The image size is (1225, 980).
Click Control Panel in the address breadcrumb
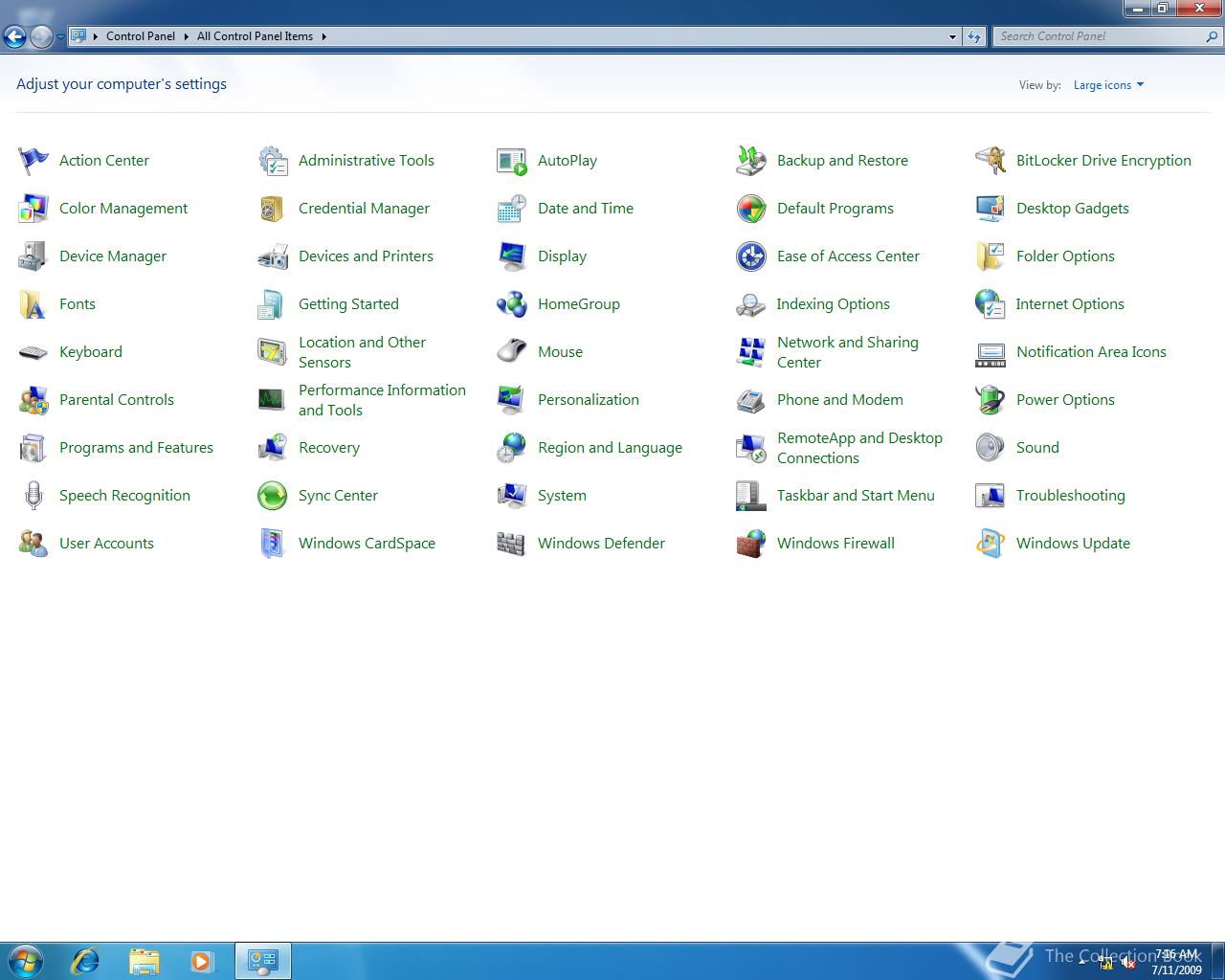coord(141,36)
